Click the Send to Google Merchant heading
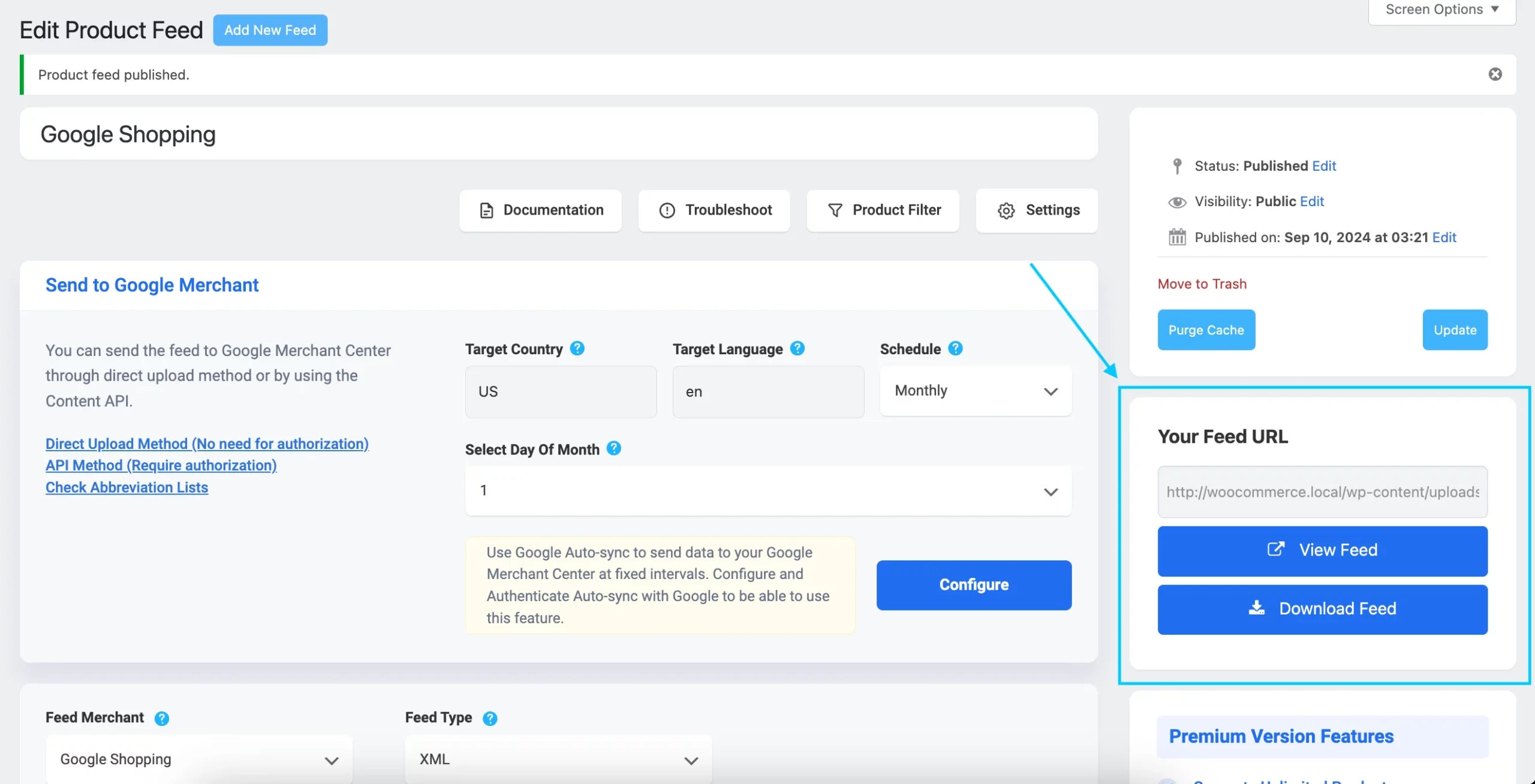1535x784 pixels. tap(152, 285)
